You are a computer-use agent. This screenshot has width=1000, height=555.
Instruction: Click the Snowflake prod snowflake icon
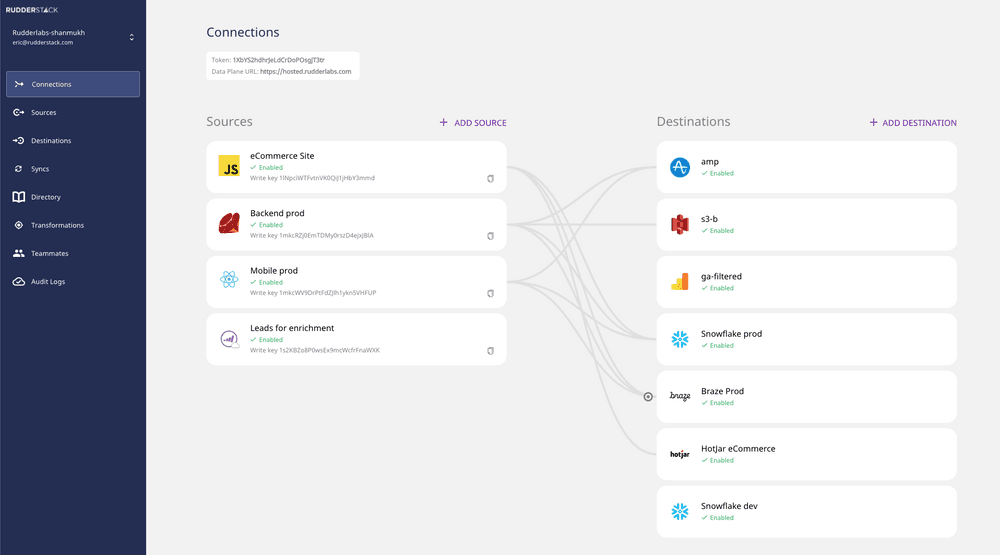tap(680, 340)
